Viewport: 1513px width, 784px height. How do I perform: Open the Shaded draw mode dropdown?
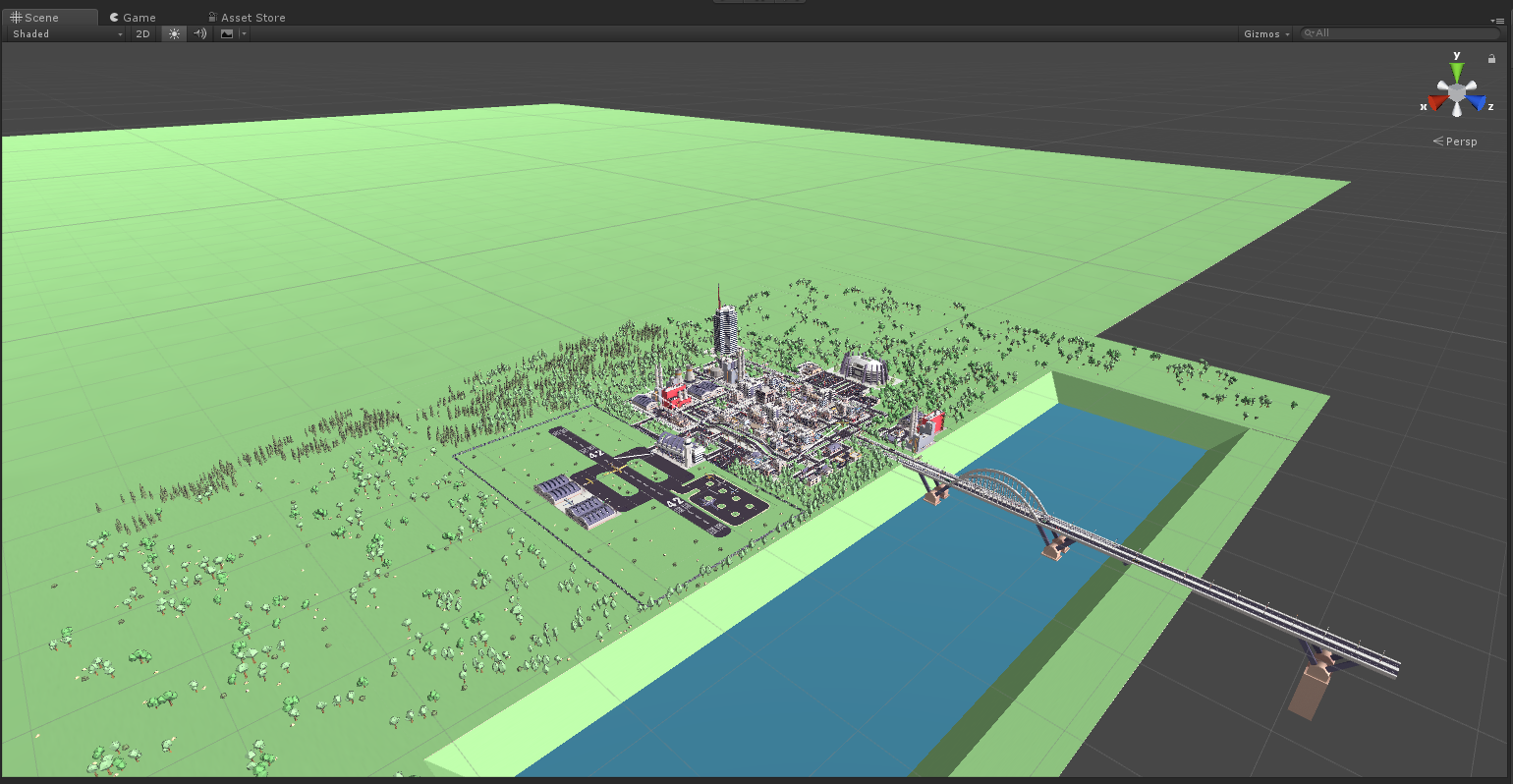[x=64, y=33]
